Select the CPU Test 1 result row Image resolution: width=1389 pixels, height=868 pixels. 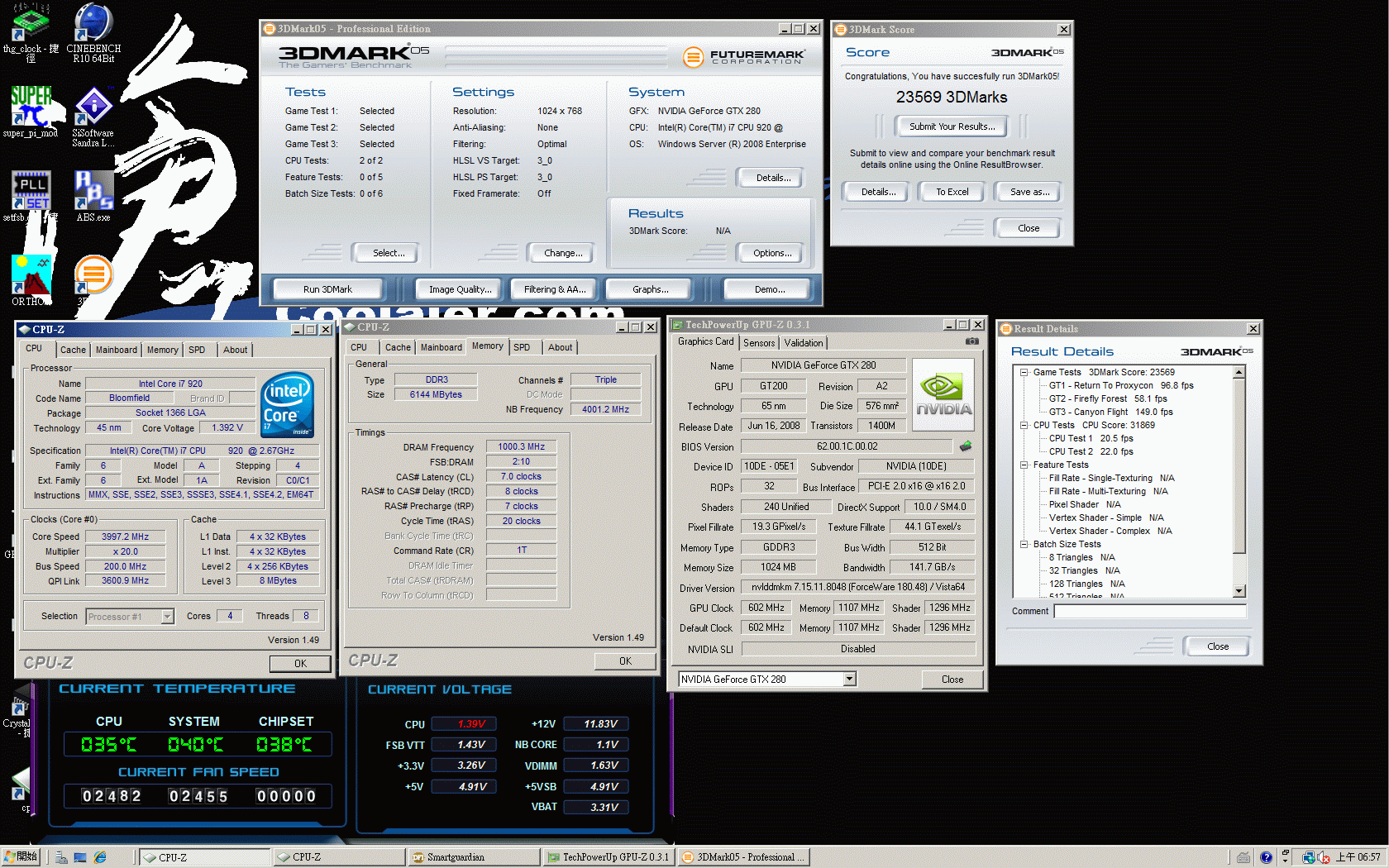tap(1091, 438)
